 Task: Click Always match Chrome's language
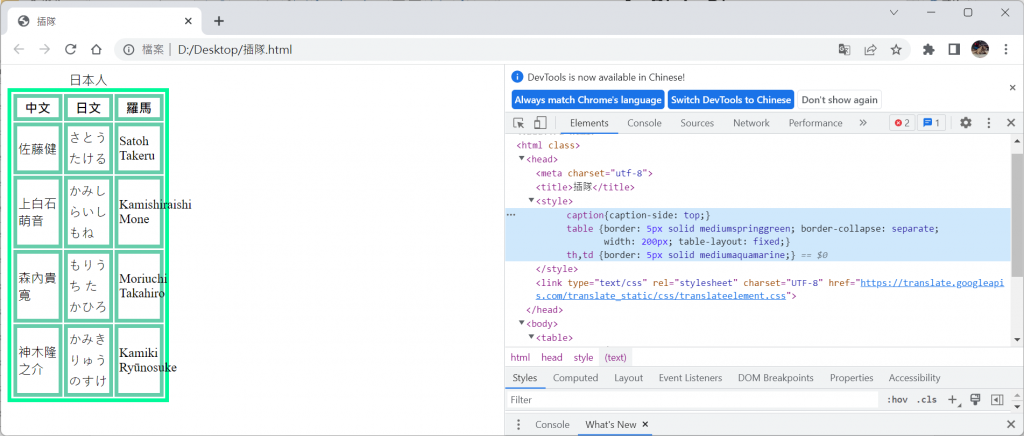(588, 100)
